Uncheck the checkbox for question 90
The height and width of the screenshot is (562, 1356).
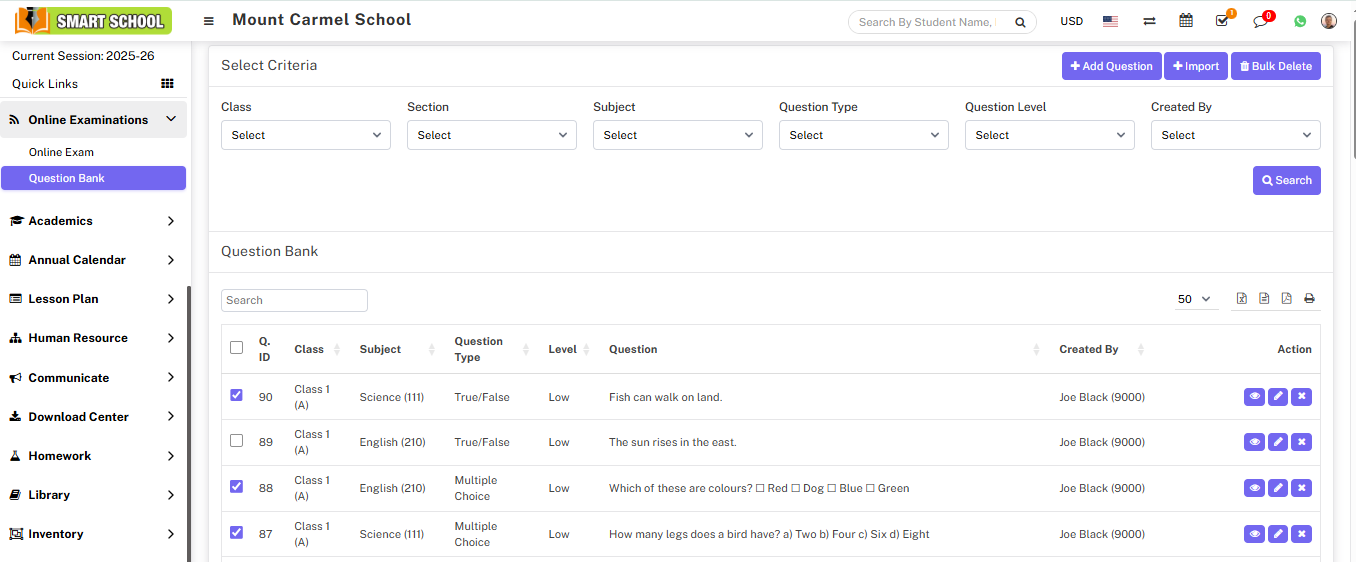(236, 396)
